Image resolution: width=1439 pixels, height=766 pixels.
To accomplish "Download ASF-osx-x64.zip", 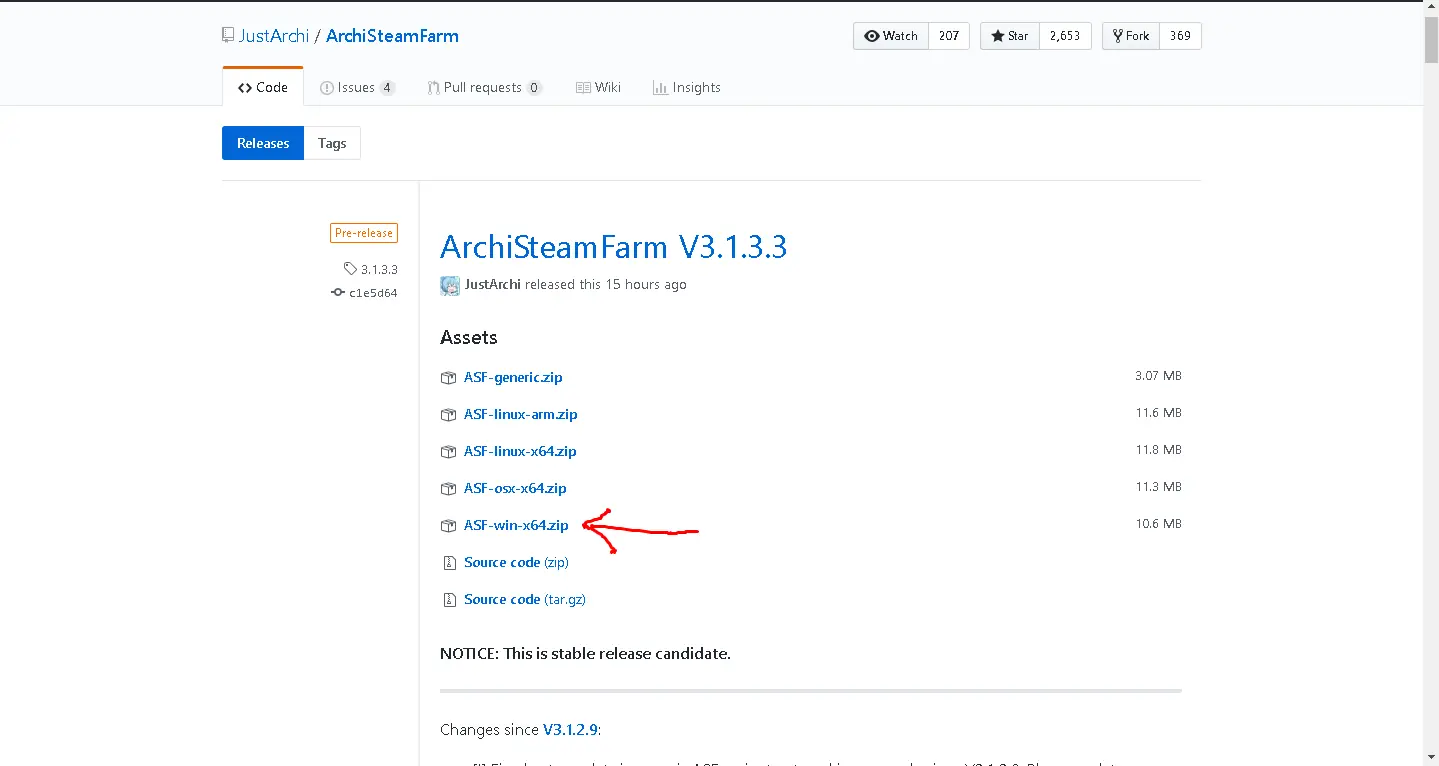I will pos(515,489).
